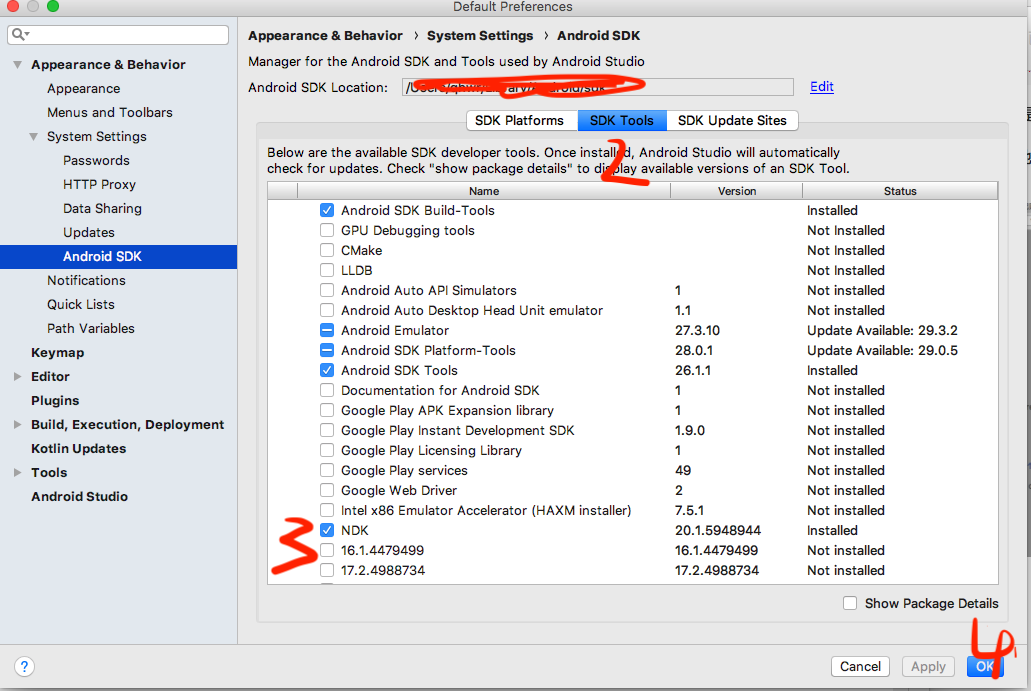The width and height of the screenshot is (1031, 691).
Task: Click the green window zoom button
Action: click(53, 6)
